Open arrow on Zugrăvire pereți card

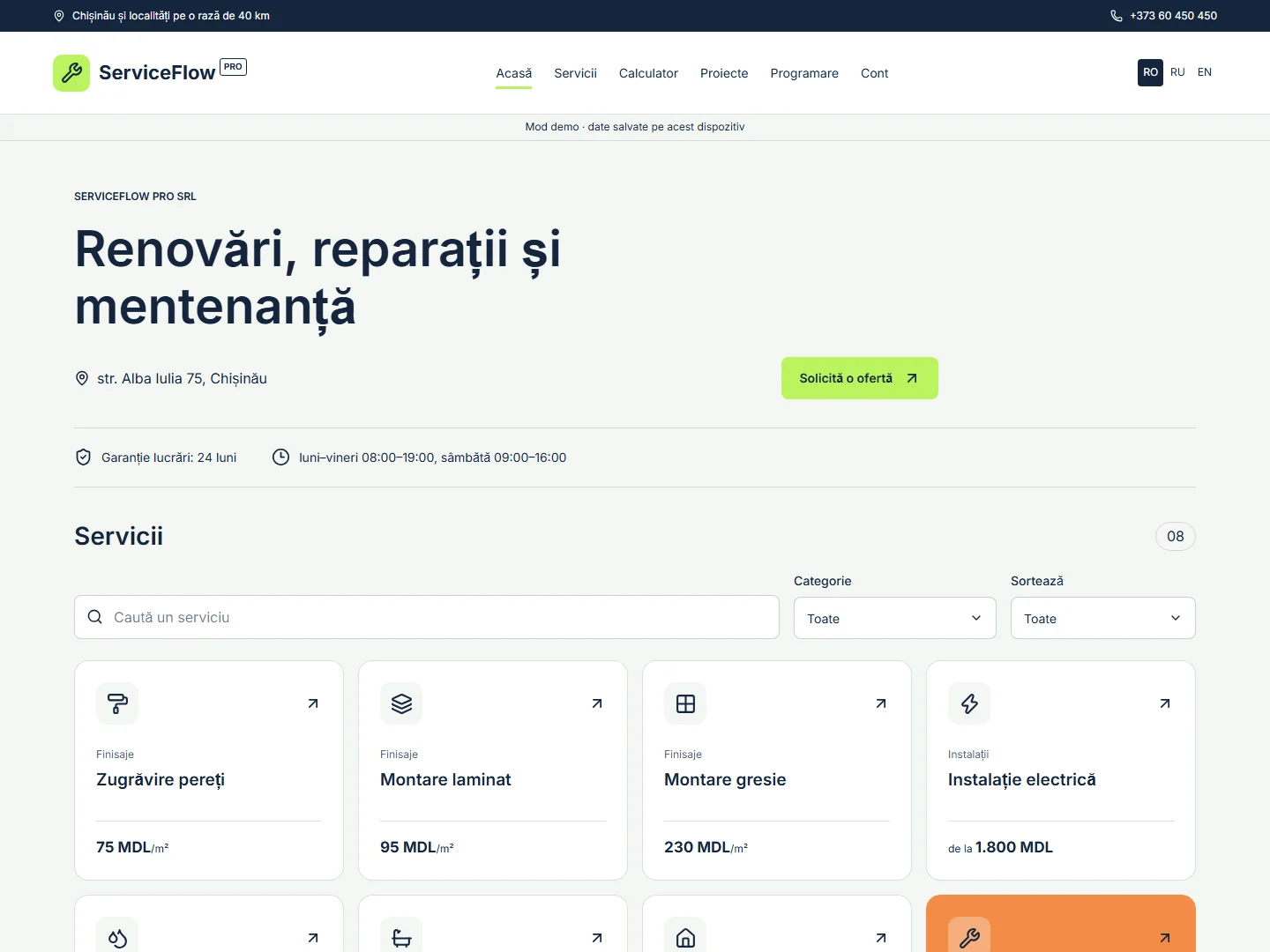(x=313, y=703)
